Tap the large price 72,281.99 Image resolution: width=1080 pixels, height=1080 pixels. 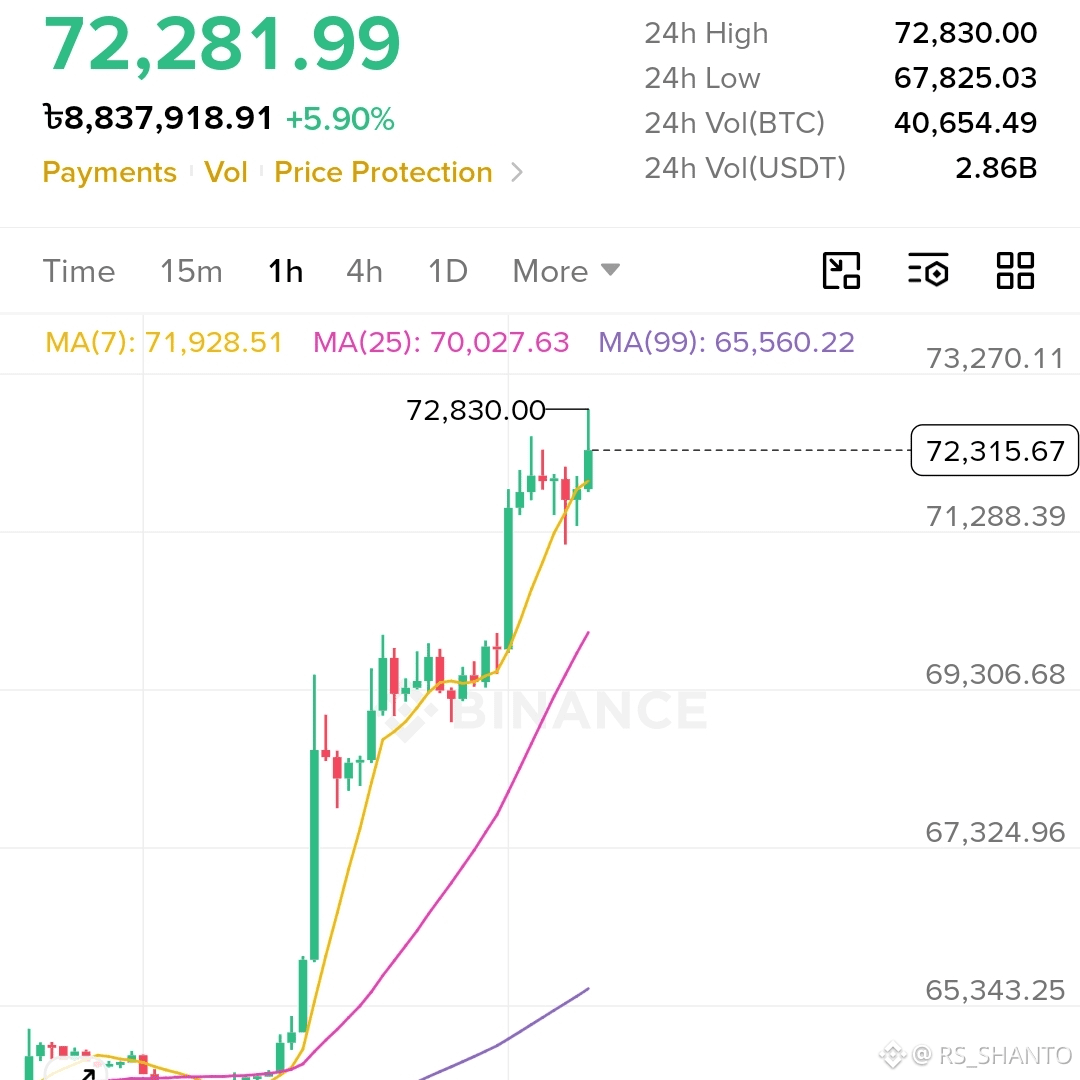tap(222, 43)
